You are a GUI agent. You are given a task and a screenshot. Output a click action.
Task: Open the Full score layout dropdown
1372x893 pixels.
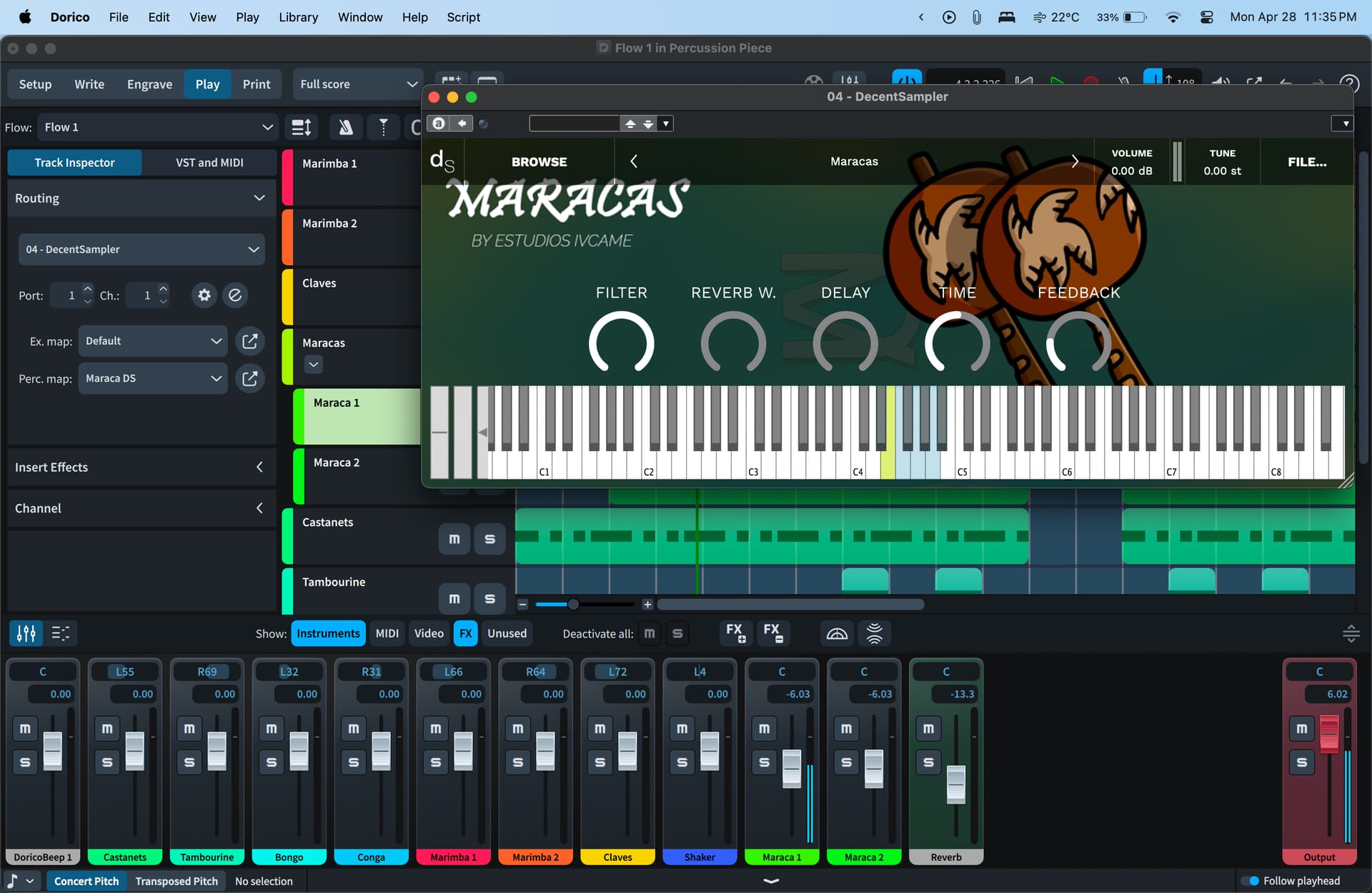click(x=358, y=84)
